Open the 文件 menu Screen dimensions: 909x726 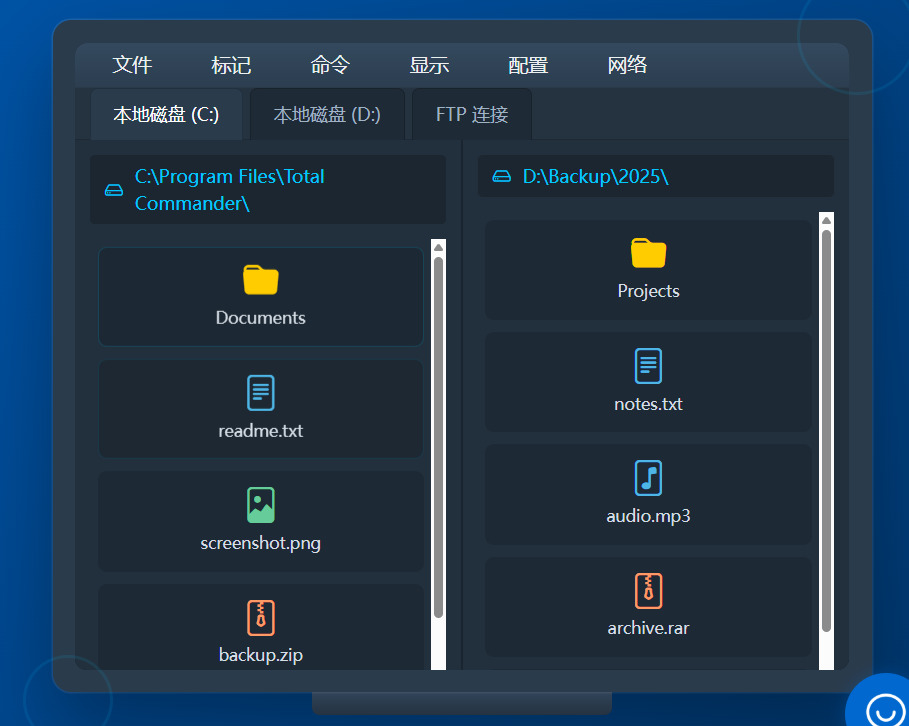(132, 65)
